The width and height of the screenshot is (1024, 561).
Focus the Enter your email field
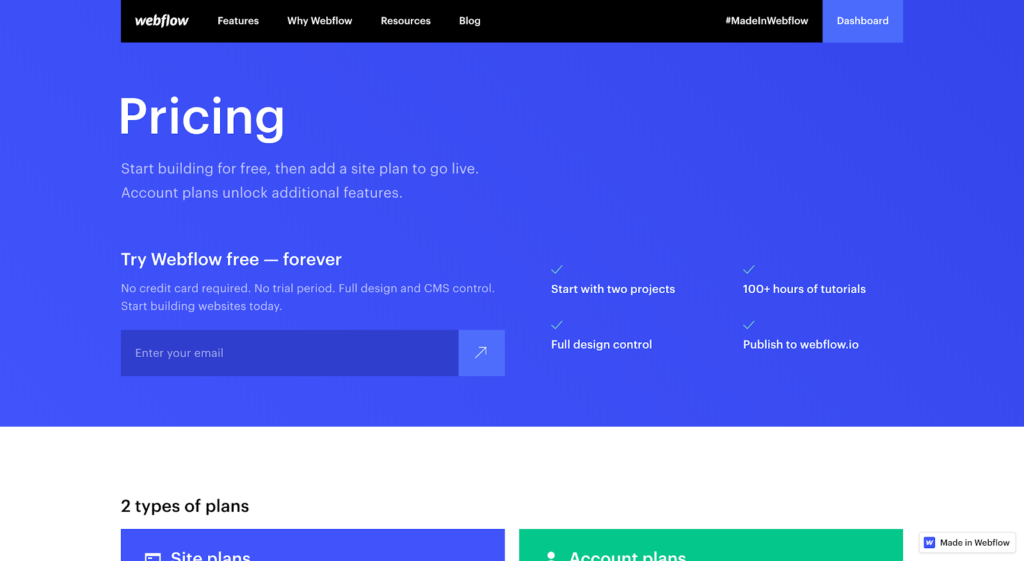pyautogui.click(x=289, y=353)
